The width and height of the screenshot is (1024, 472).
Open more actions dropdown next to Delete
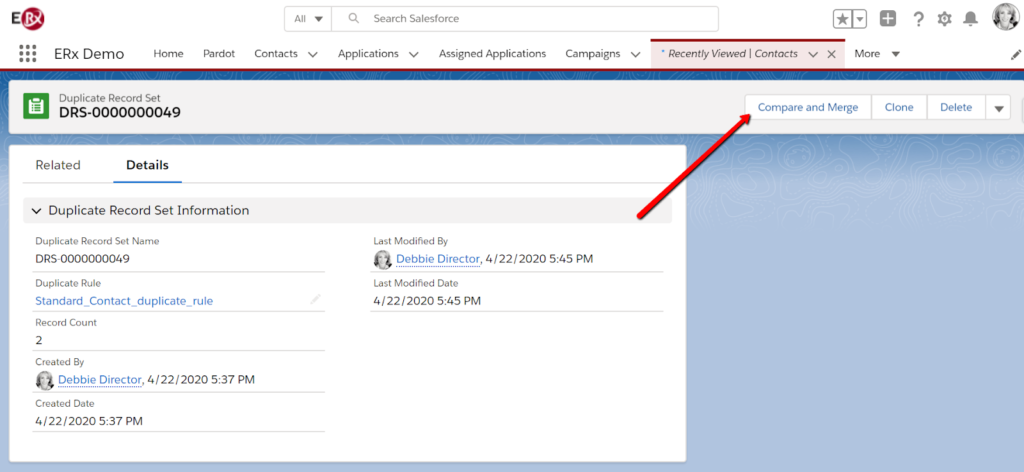tap(998, 108)
